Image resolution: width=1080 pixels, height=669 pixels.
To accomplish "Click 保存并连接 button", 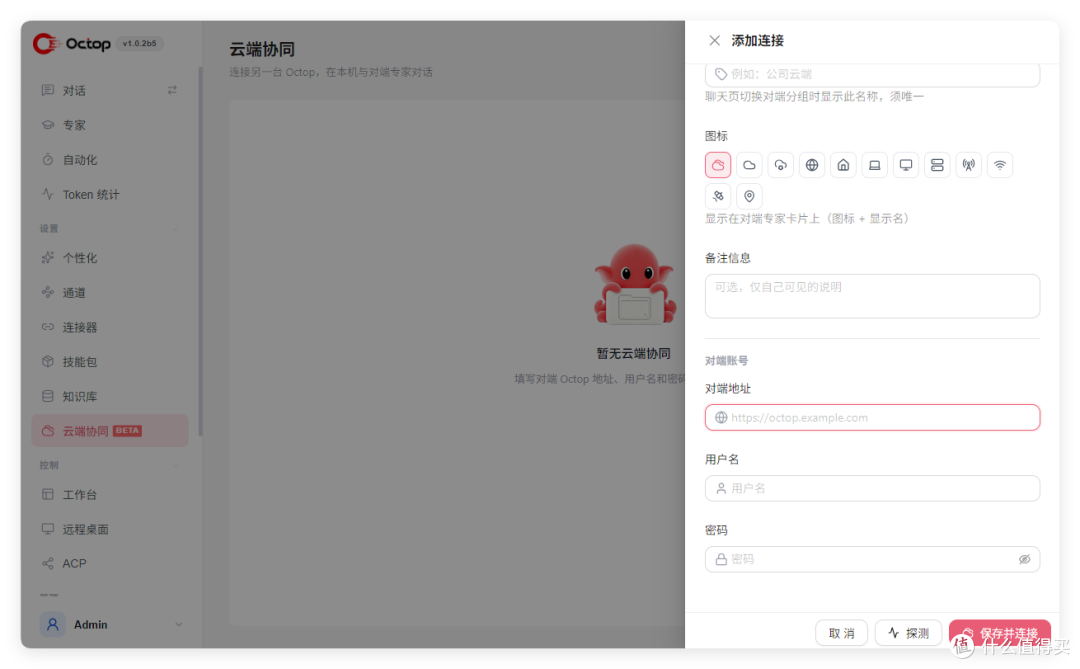I will pyautogui.click(x=1000, y=633).
